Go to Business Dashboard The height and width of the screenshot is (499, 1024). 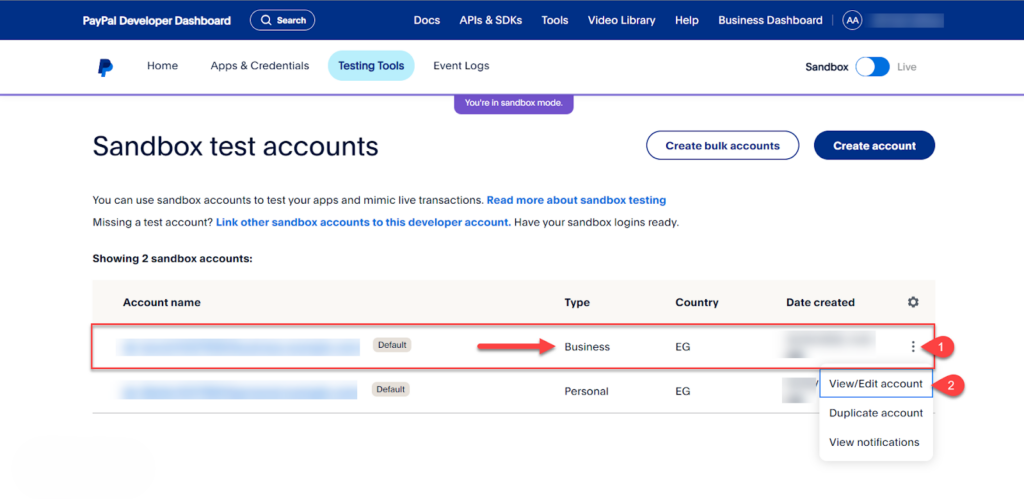[x=770, y=20]
